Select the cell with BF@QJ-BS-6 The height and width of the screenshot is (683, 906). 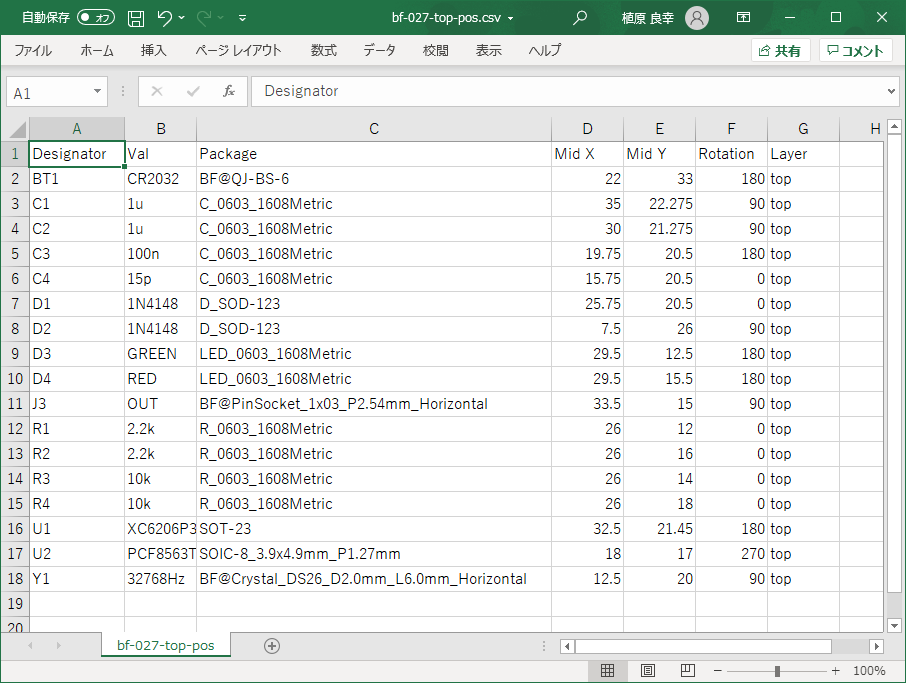pyautogui.click(x=374, y=179)
